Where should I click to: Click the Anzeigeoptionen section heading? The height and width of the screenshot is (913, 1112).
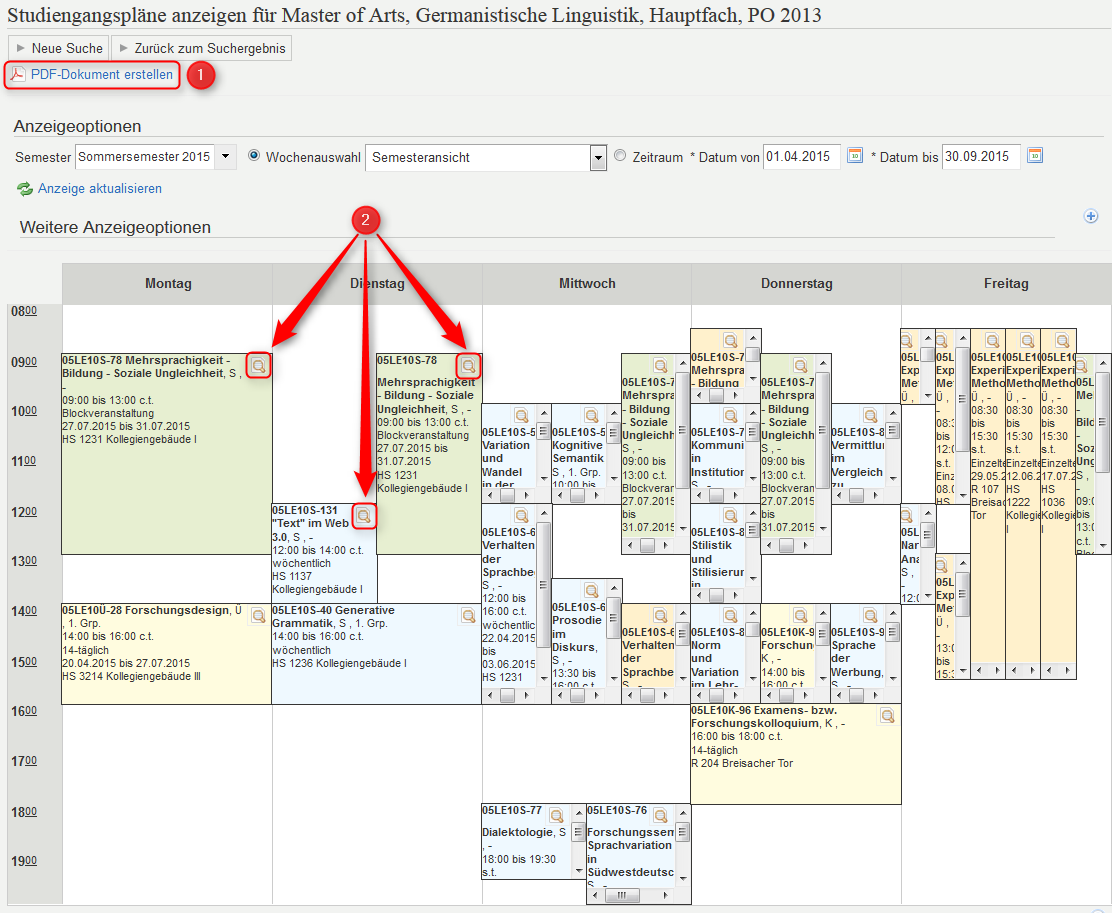[77, 126]
